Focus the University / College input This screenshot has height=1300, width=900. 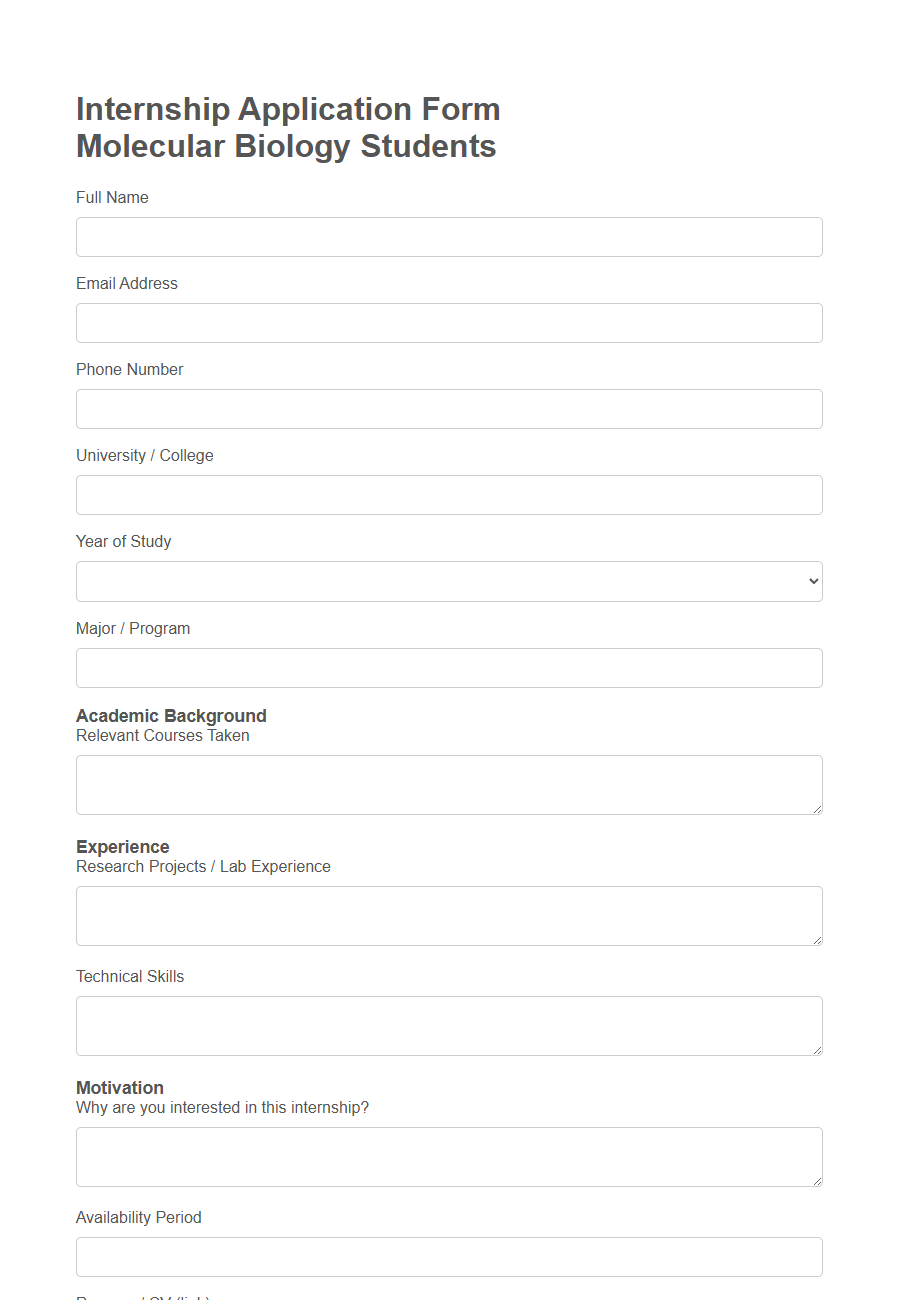[x=449, y=495]
